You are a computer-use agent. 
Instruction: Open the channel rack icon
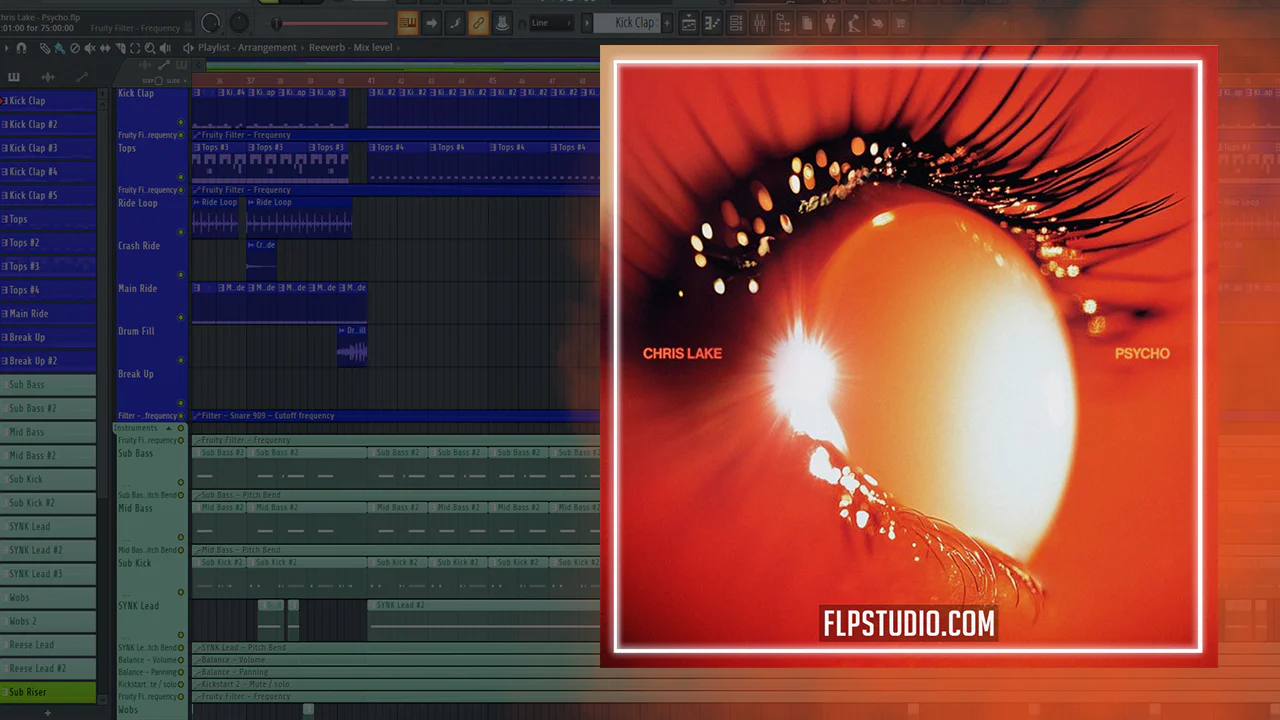(736, 23)
